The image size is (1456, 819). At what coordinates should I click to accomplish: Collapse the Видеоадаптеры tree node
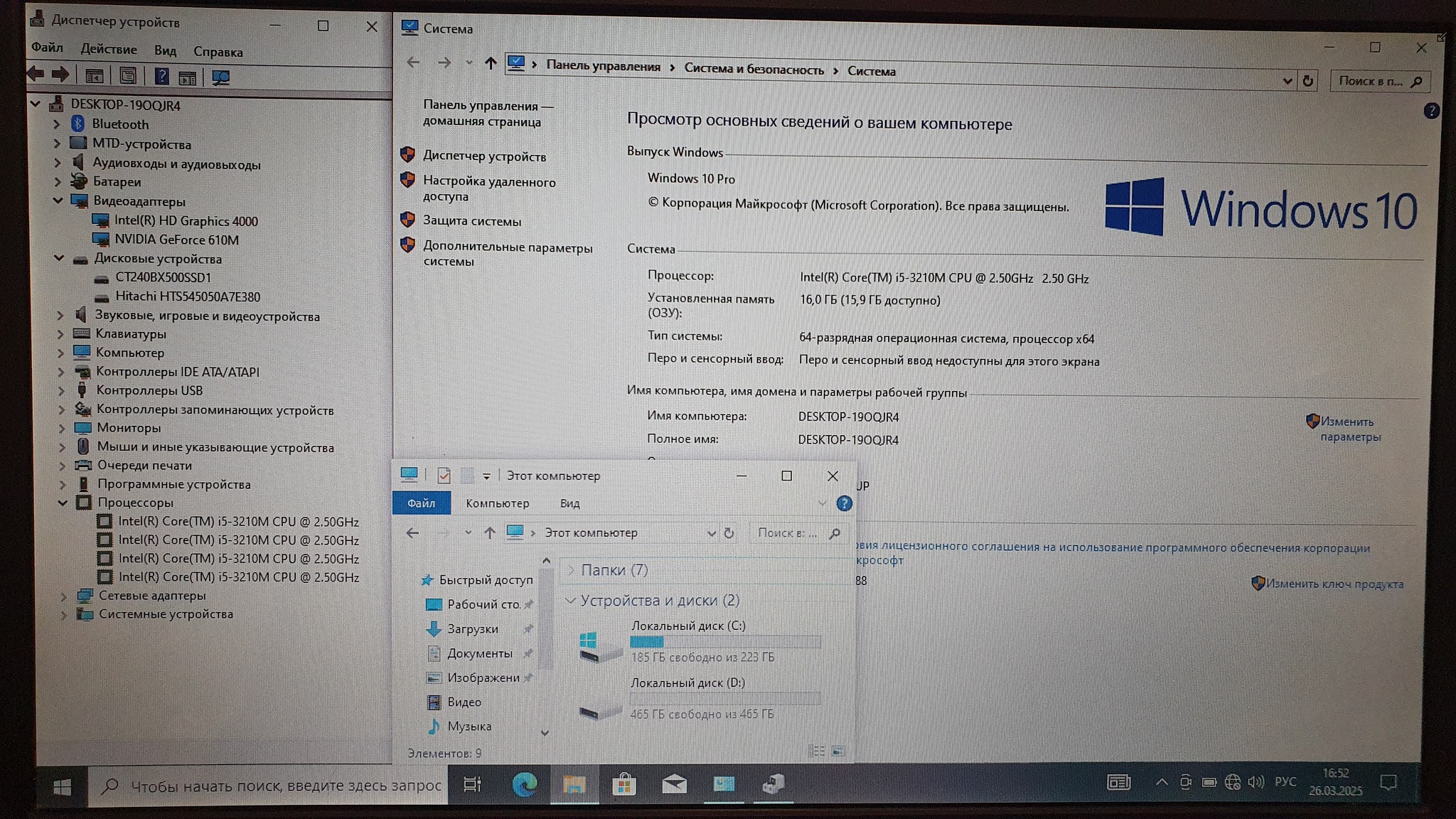(58, 200)
